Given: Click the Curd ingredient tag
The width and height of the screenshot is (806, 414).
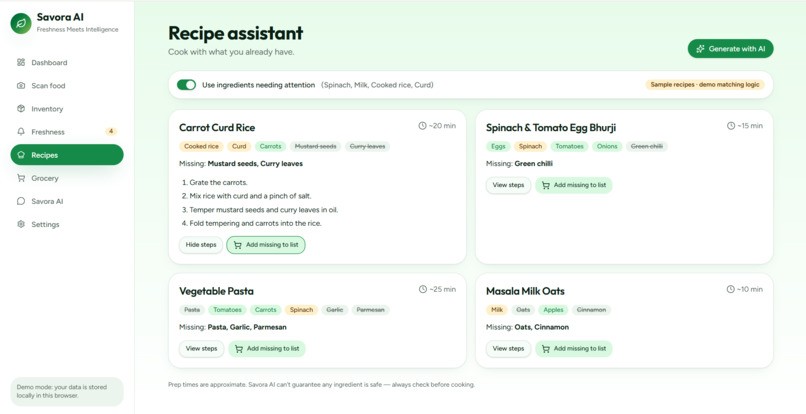Looking at the screenshot, I should click(239, 147).
